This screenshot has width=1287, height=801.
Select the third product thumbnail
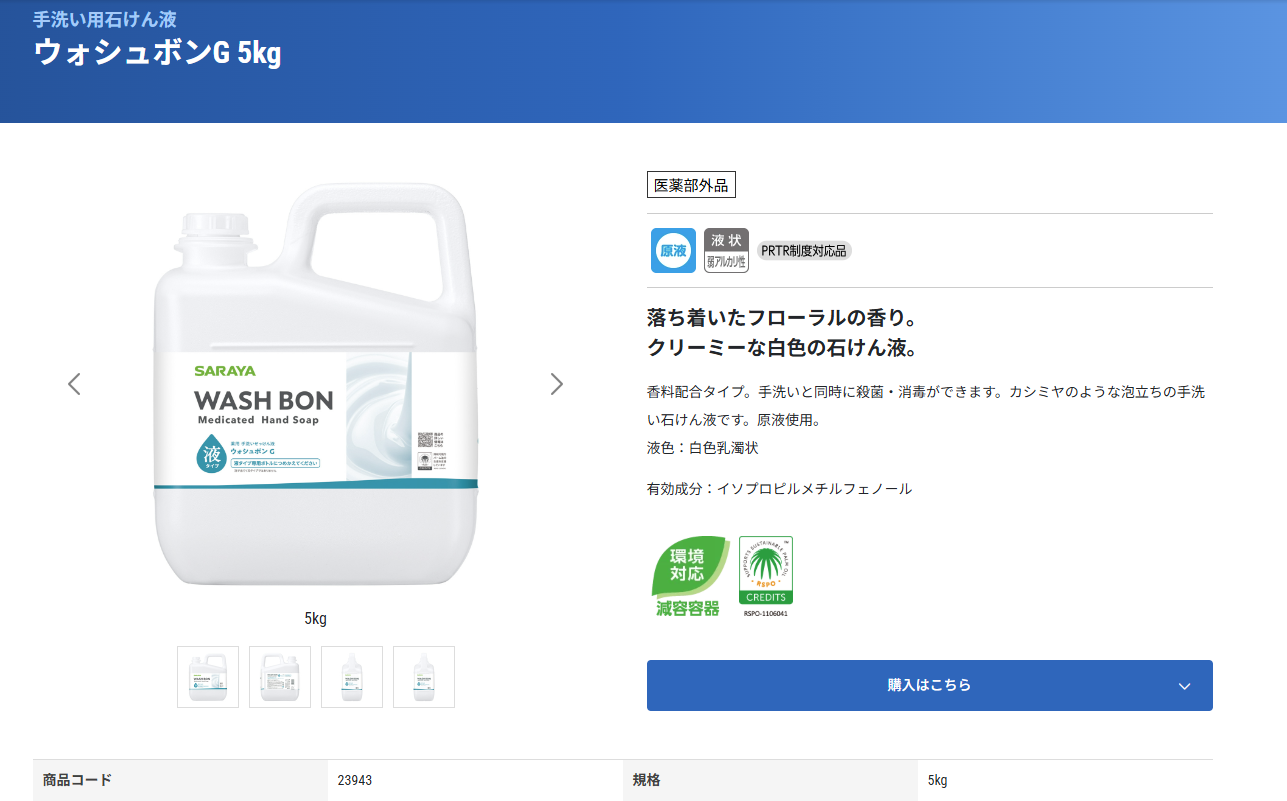[352, 677]
